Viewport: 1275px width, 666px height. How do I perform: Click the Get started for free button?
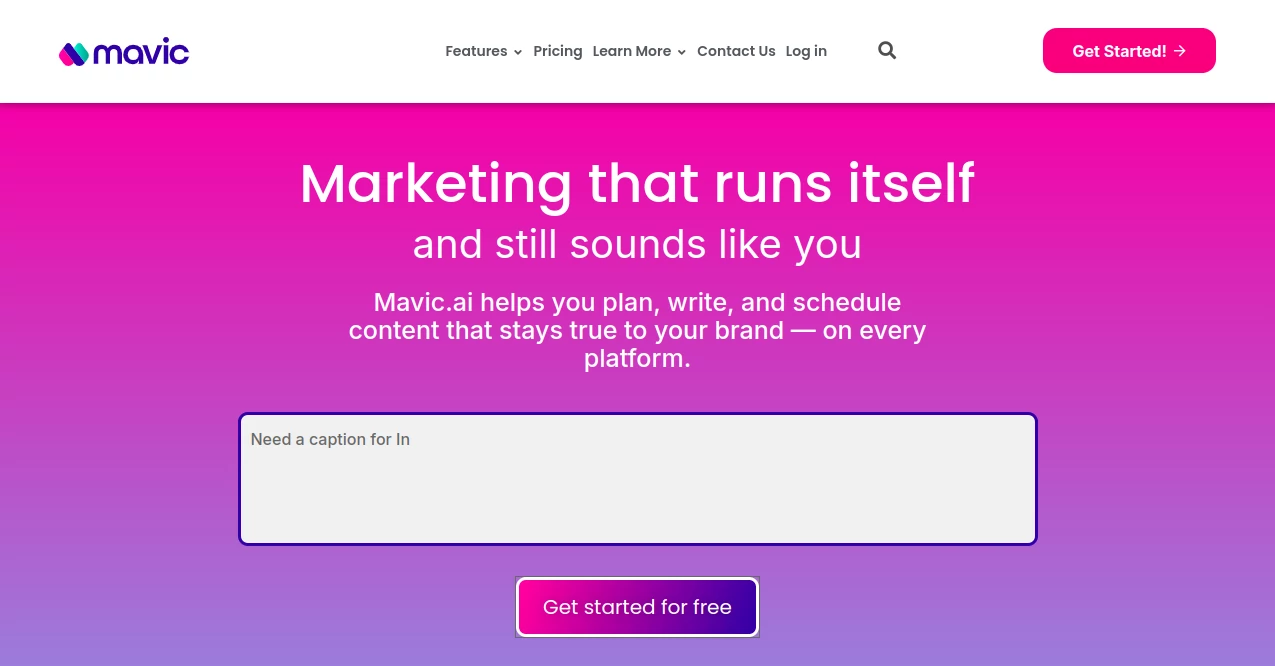click(x=637, y=607)
